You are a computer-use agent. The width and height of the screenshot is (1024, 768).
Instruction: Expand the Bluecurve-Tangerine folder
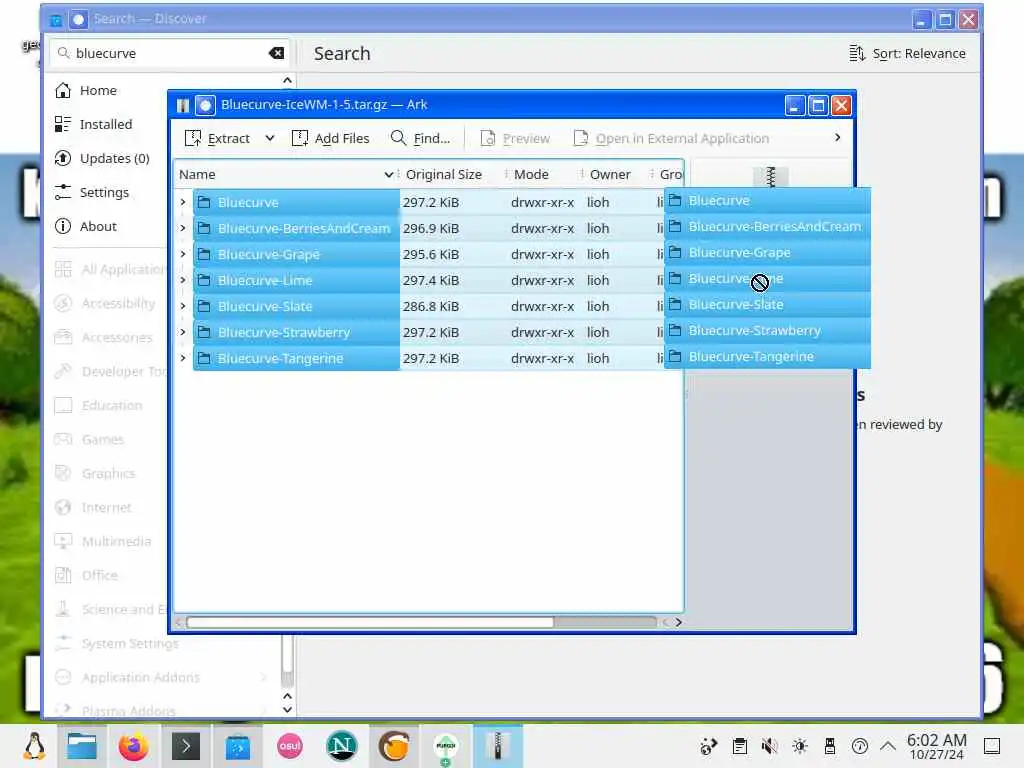click(183, 359)
